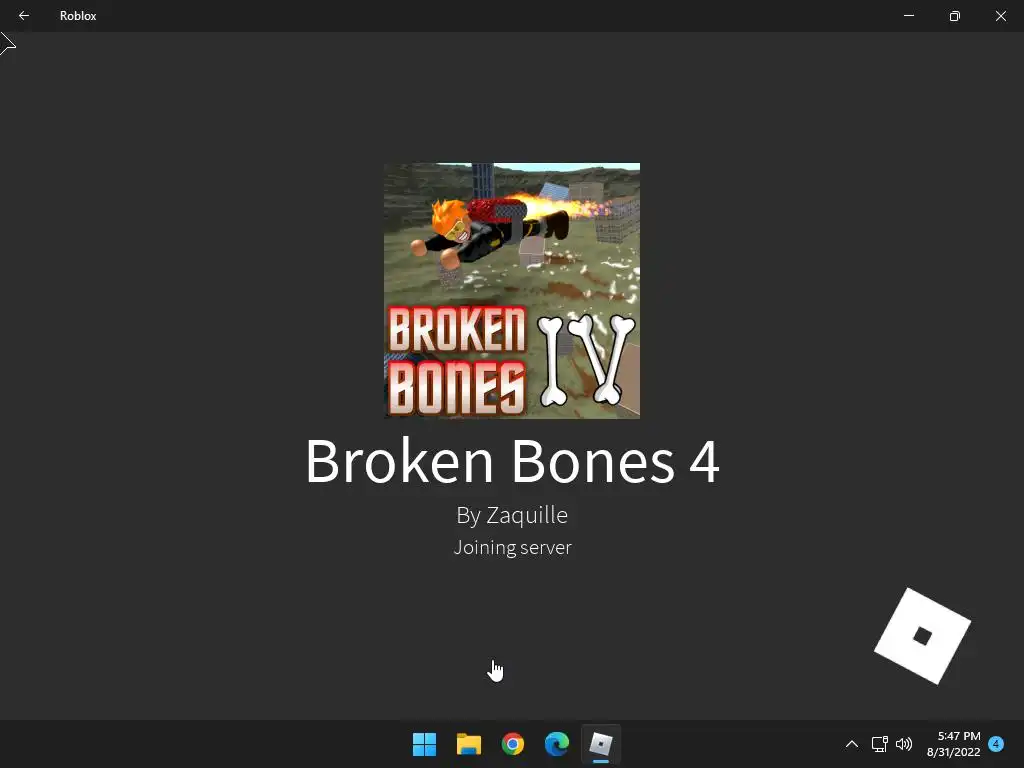
Task: Open the notification badge showing 4
Action: pyautogui.click(x=996, y=744)
